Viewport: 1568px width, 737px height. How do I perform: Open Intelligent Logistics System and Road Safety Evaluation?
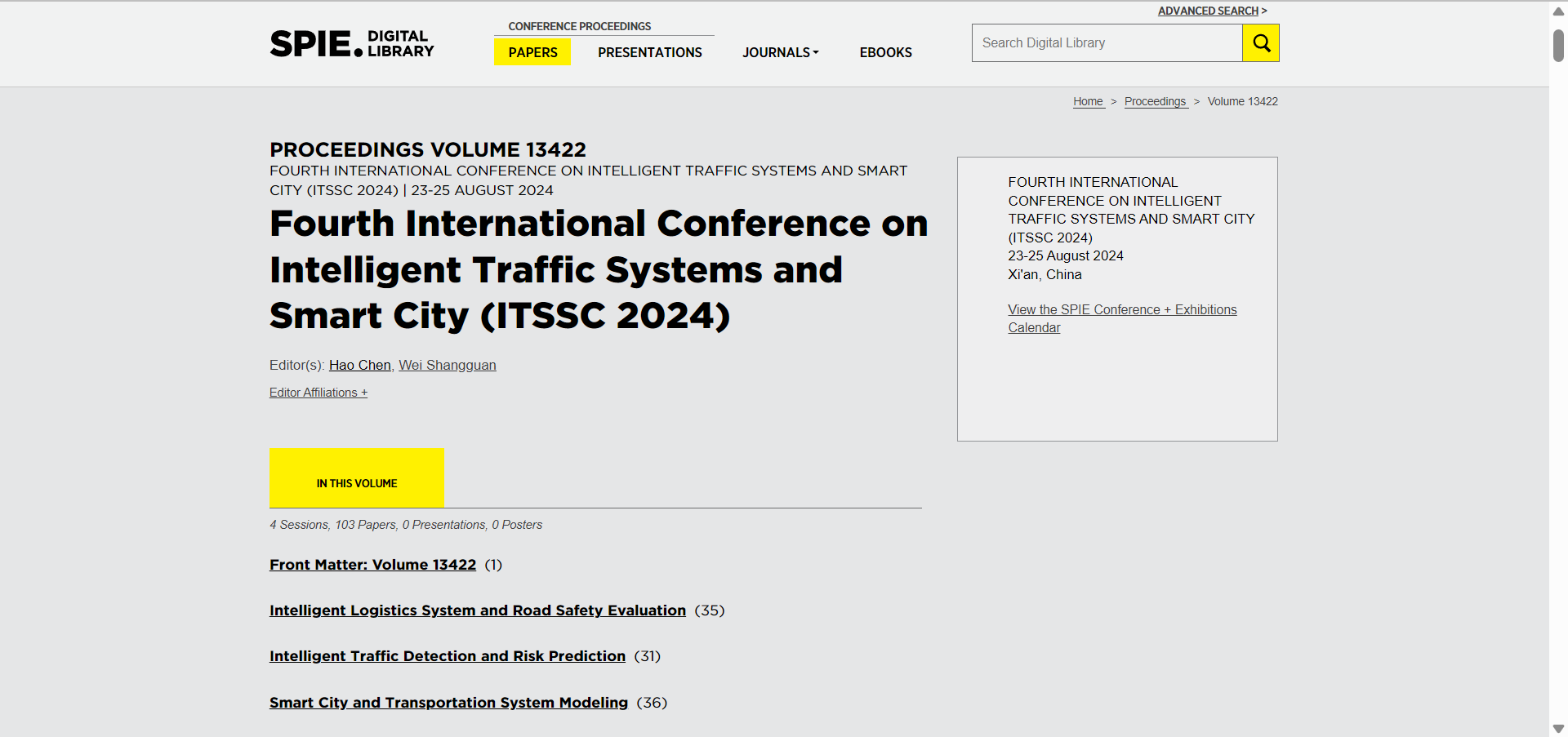478,610
